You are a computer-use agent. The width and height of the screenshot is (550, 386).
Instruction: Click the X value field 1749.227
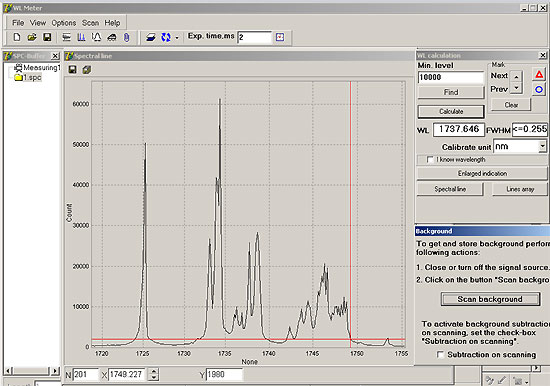click(127, 375)
